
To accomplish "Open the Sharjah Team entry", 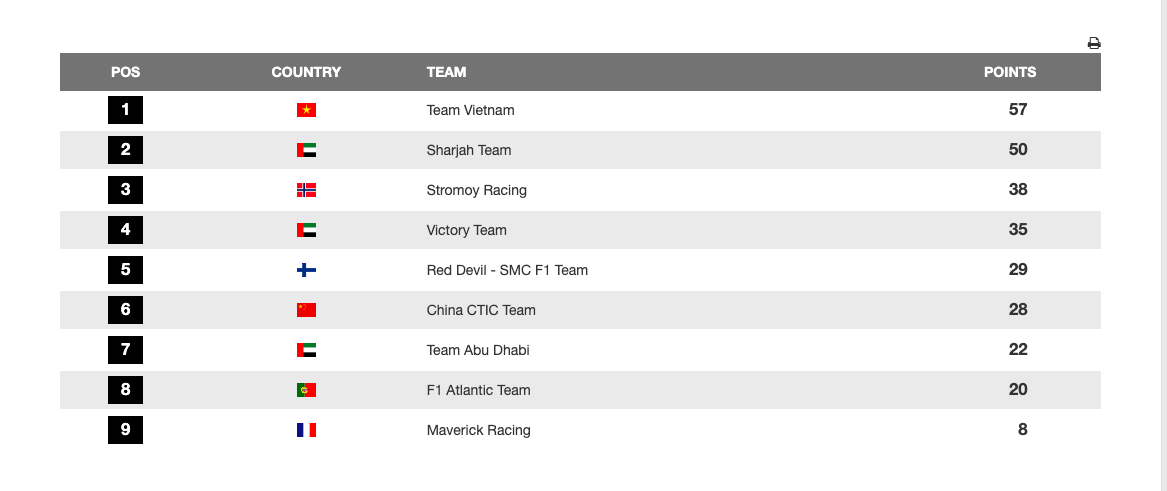I will click(x=468, y=150).
